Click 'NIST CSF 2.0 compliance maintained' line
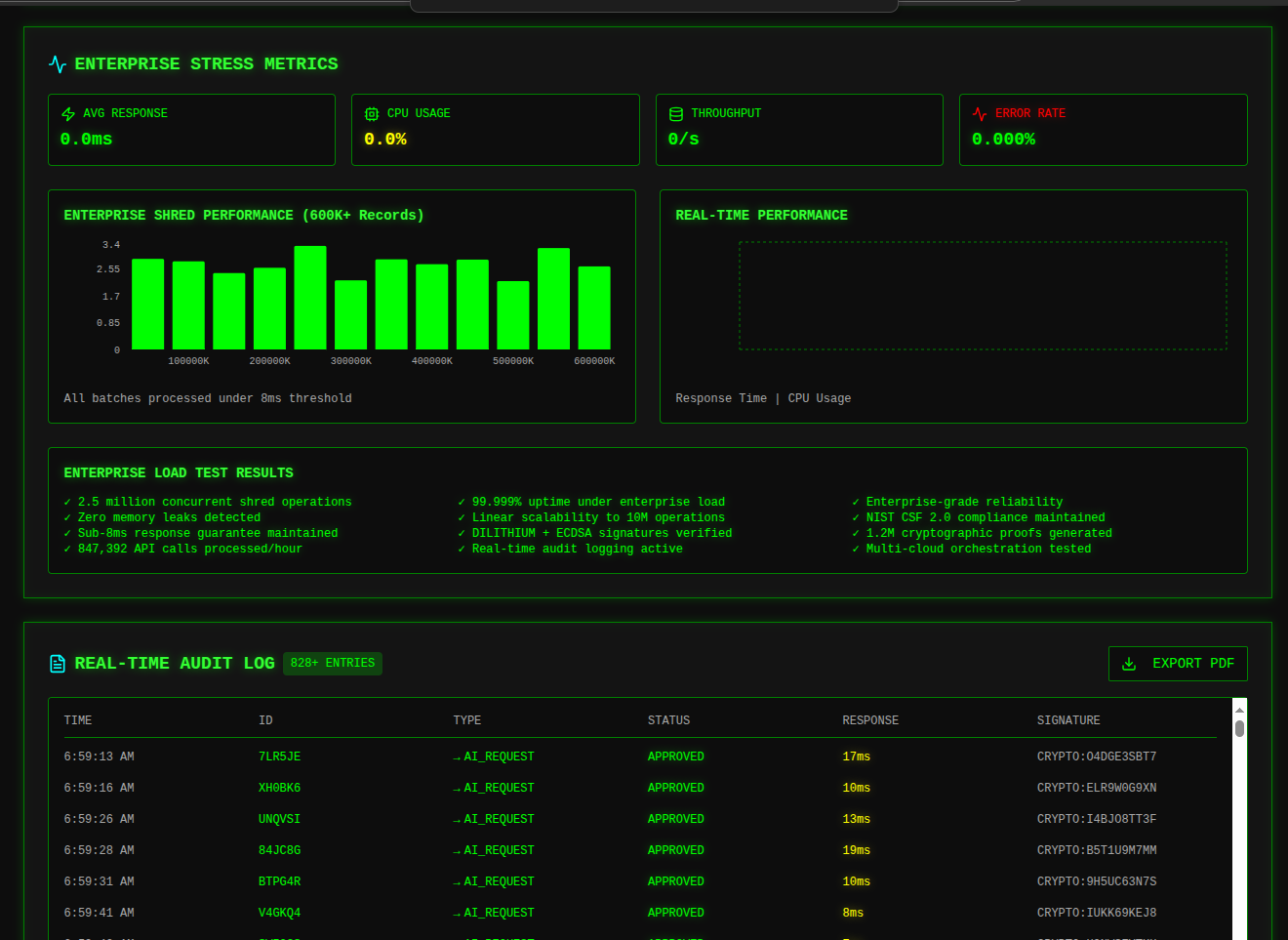1288x940 pixels. (979, 517)
